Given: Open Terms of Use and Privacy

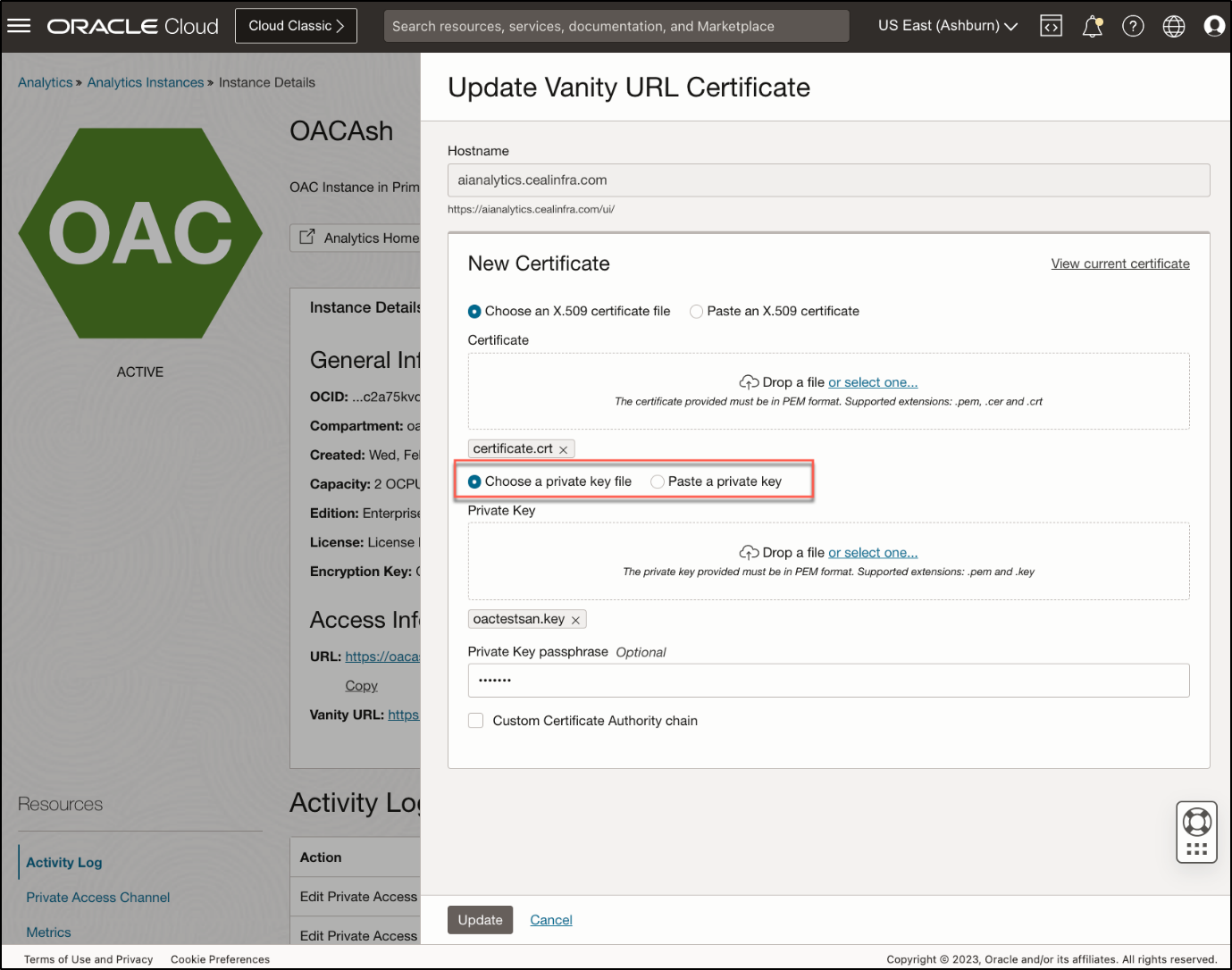Looking at the screenshot, I should pyautogui.click(x=88, y=959).
